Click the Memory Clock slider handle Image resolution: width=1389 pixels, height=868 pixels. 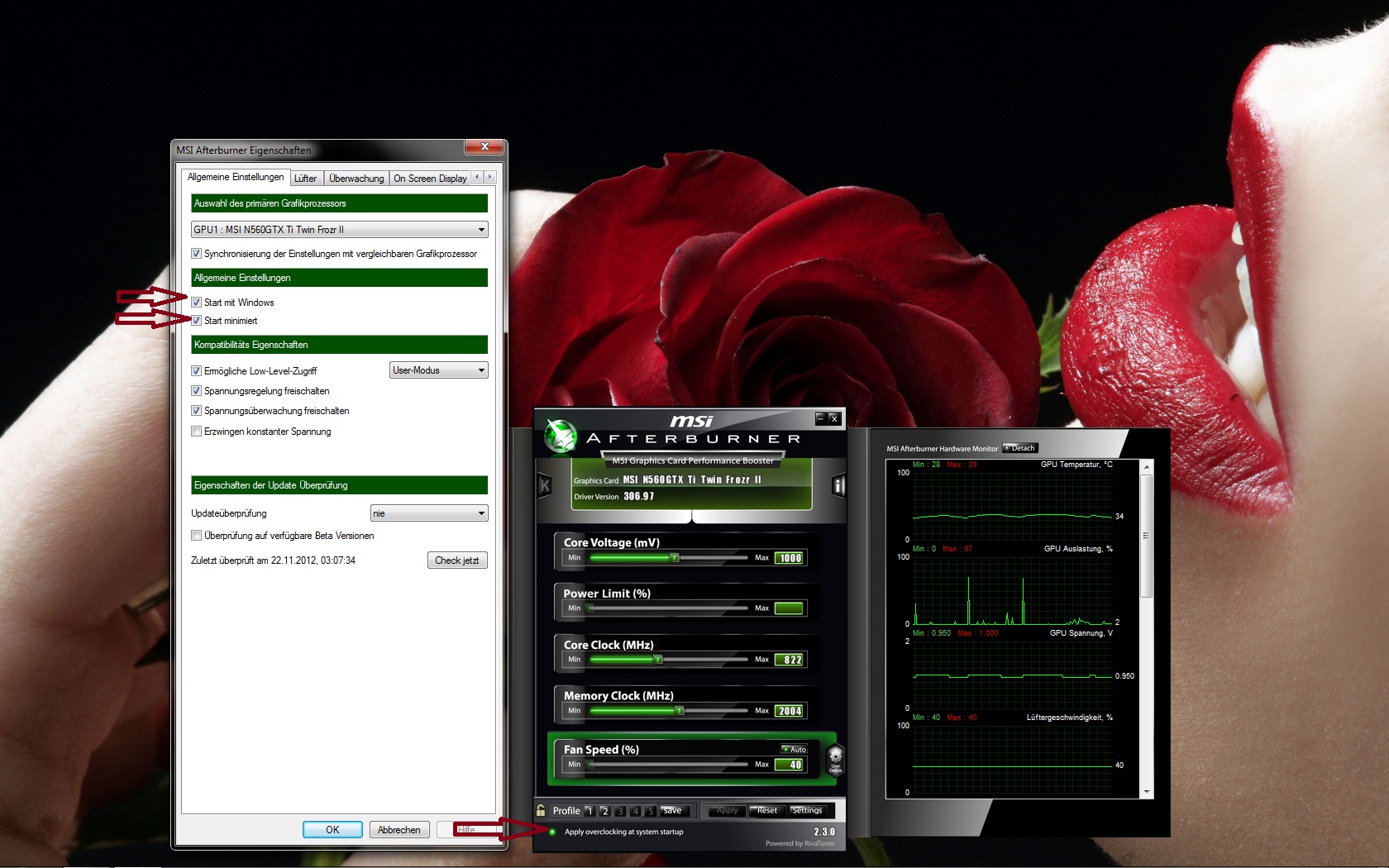tap(680, 711)
